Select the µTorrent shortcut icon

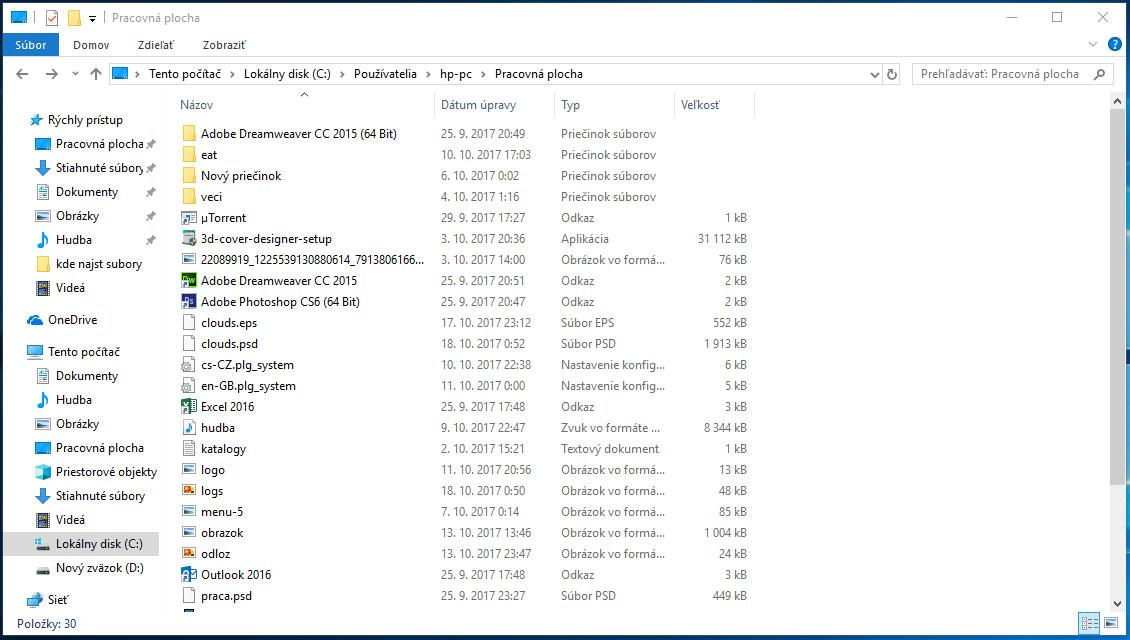189,218
